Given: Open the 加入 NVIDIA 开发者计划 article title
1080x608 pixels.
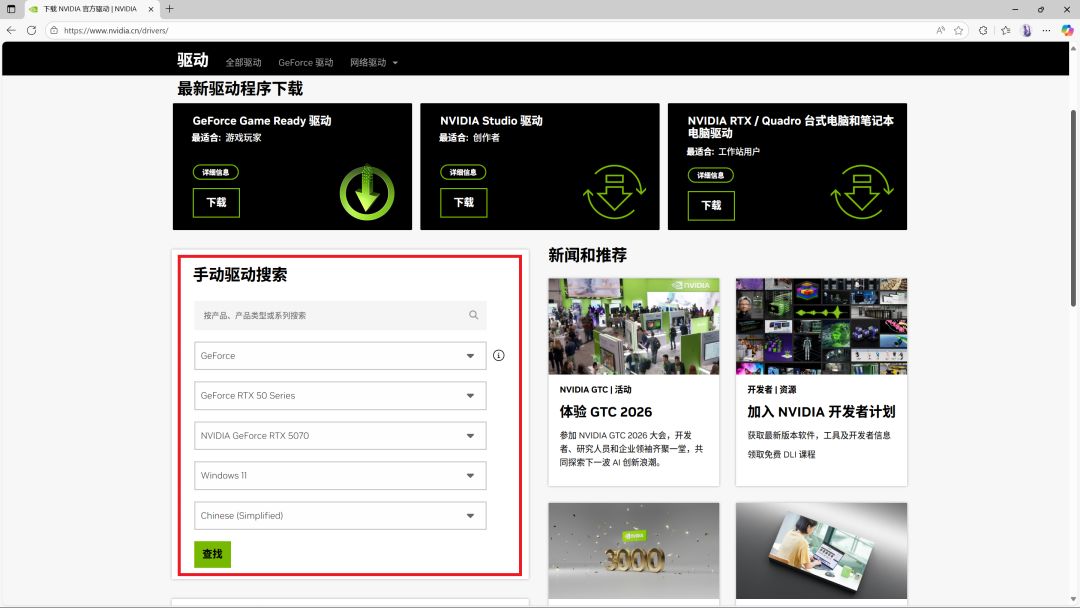Looking at the screenshot, I should tap(821, 412).
